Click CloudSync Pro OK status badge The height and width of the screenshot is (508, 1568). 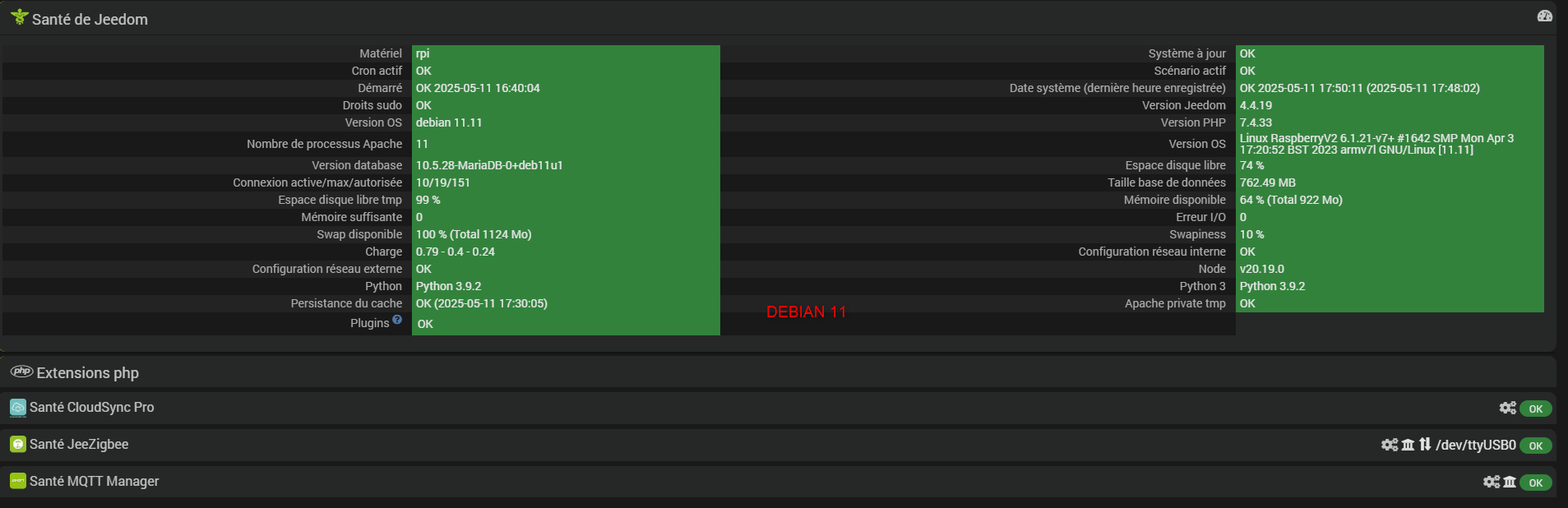tap(1535, 409)
